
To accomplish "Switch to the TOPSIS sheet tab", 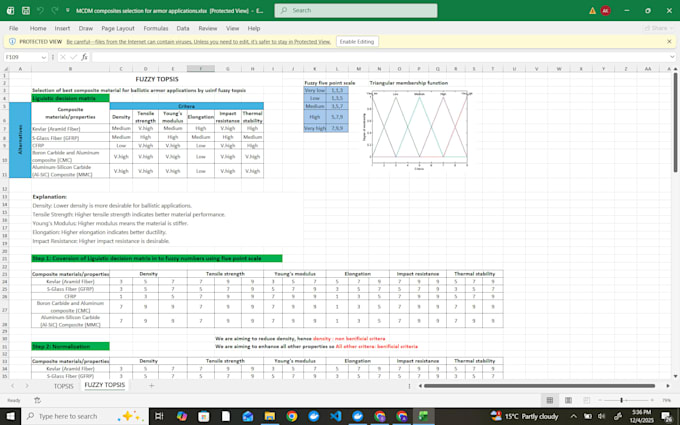I will tap(63, 386).
